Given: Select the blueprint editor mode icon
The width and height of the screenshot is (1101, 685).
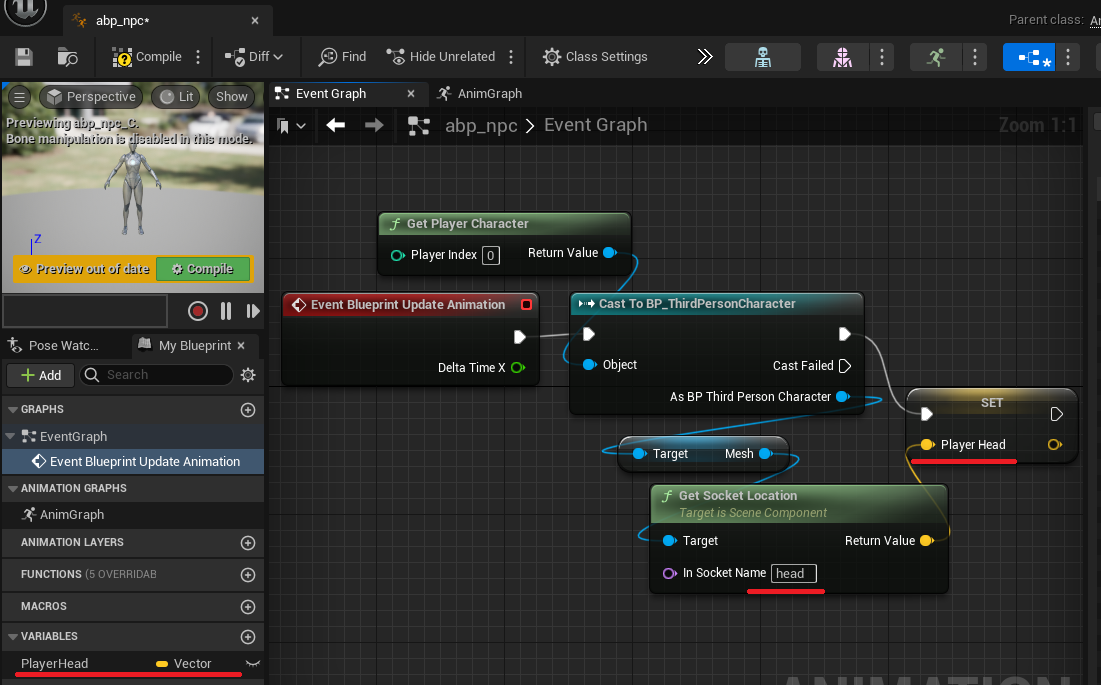Looking at the screenshot, I should 1029,57.
